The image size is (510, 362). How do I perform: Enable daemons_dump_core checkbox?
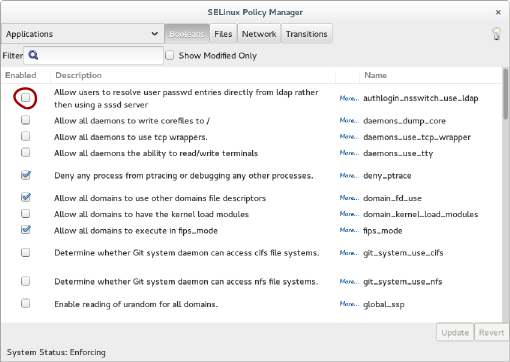pyautogui.click(x=25, y=120)
